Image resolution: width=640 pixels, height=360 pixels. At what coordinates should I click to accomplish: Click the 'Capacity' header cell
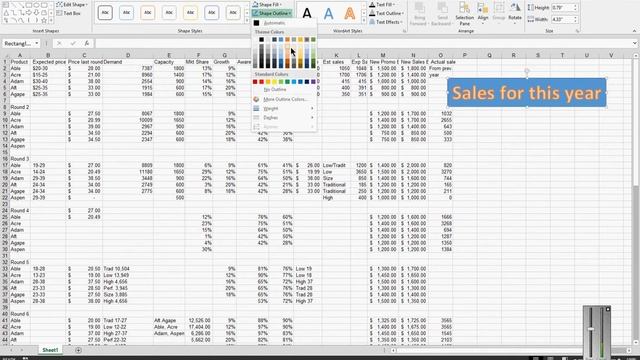(x=169, y=62)
